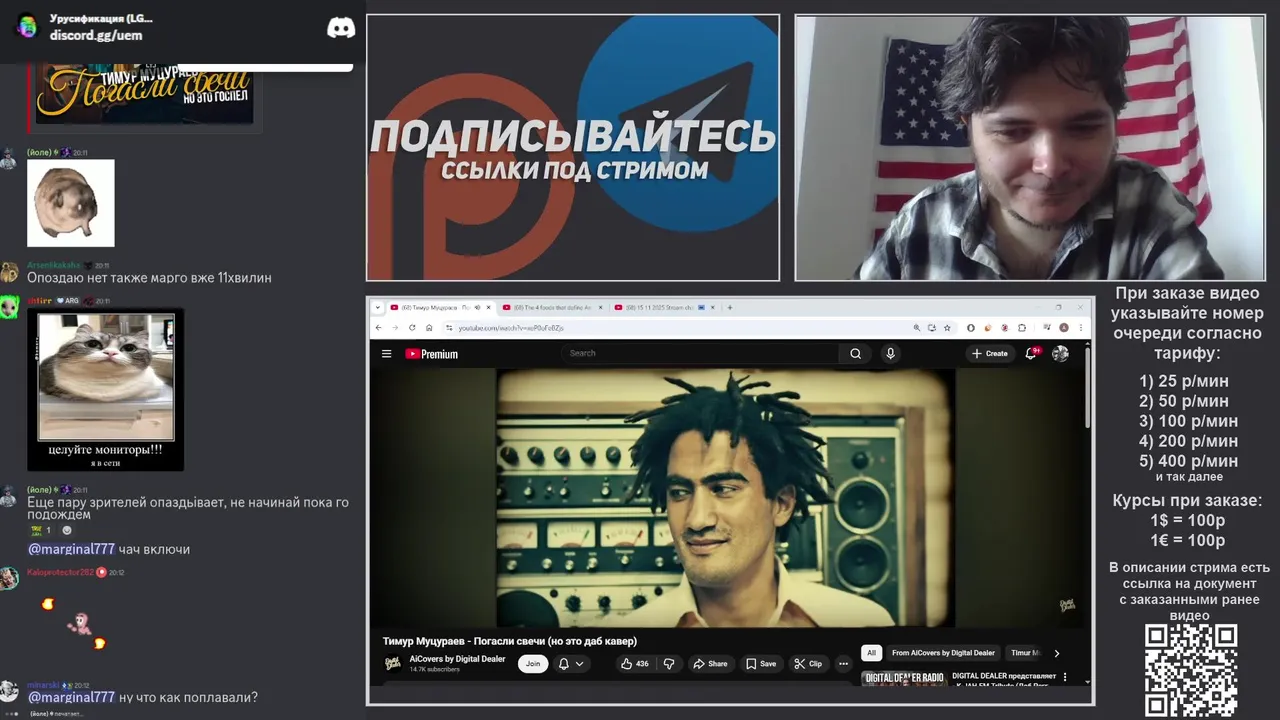The width and height of the screenshot is (1280, 720).
Task: Open more actions ellipsis under the video
Action: (x=843, y=663)
